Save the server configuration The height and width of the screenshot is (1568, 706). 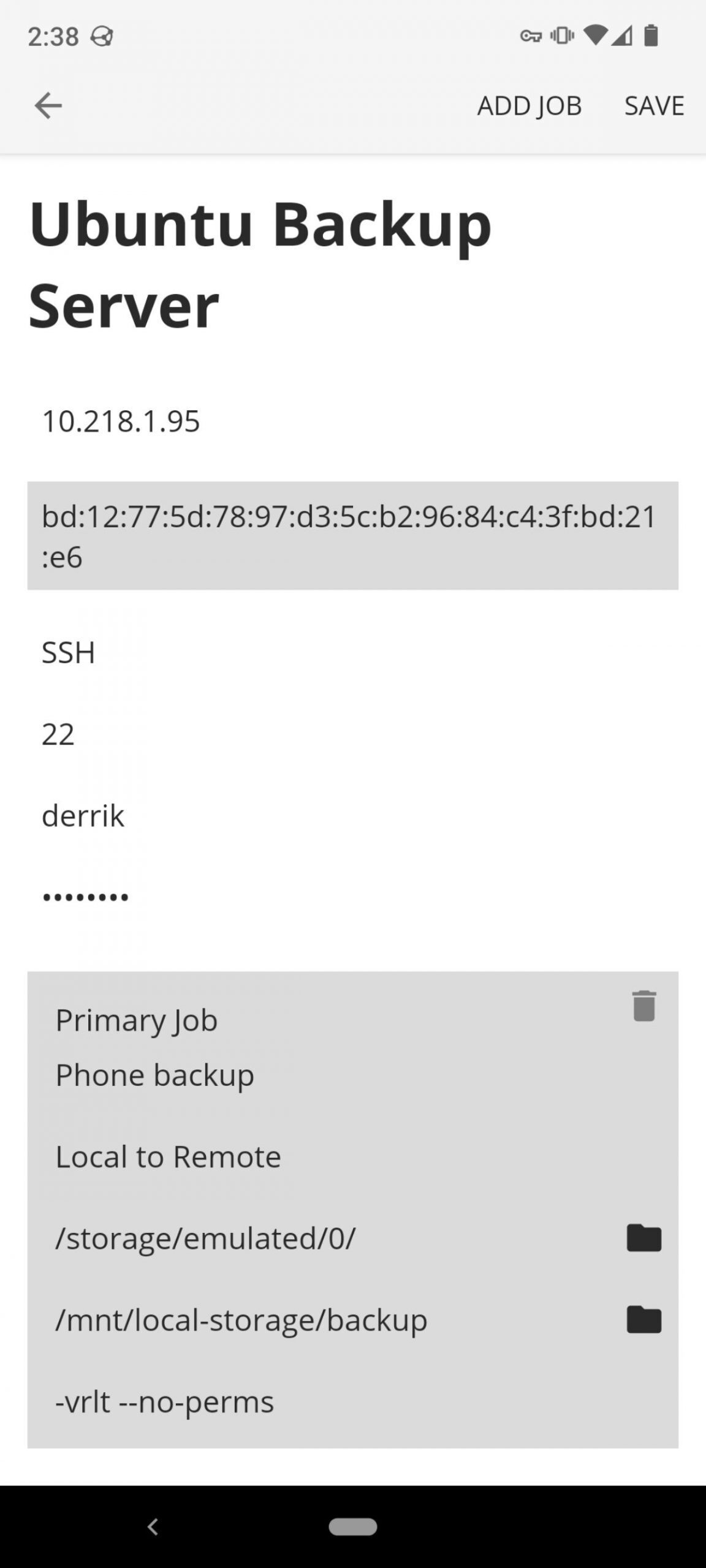pos(654,106)
